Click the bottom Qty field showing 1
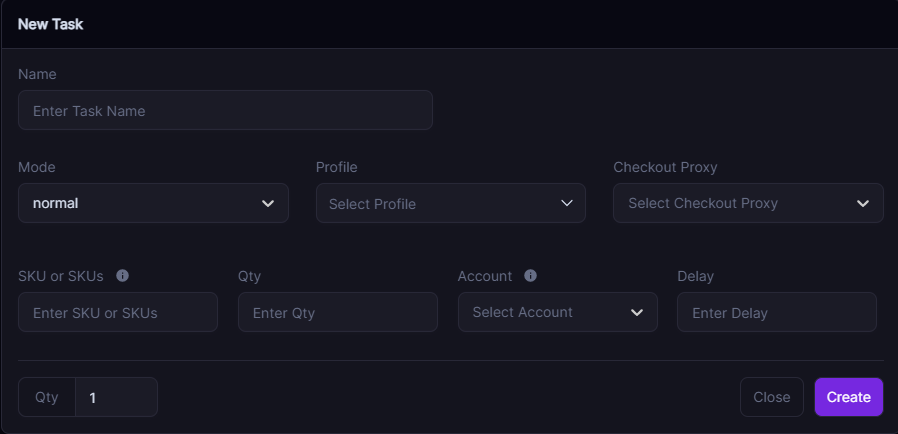Viewport: 898px width, 434px height. 116,397
